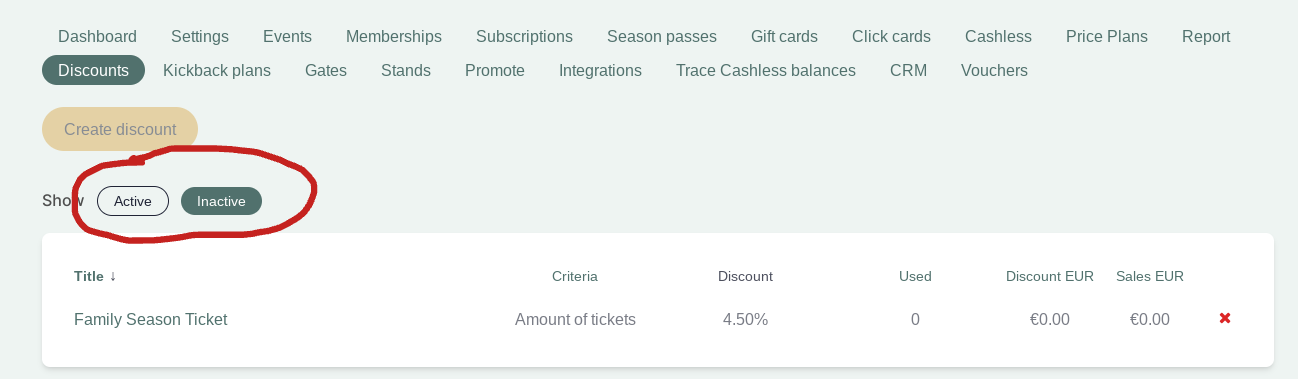1298x379 pixels.
Task: Go to the Dashboard tab
Action: pos(97,37)
